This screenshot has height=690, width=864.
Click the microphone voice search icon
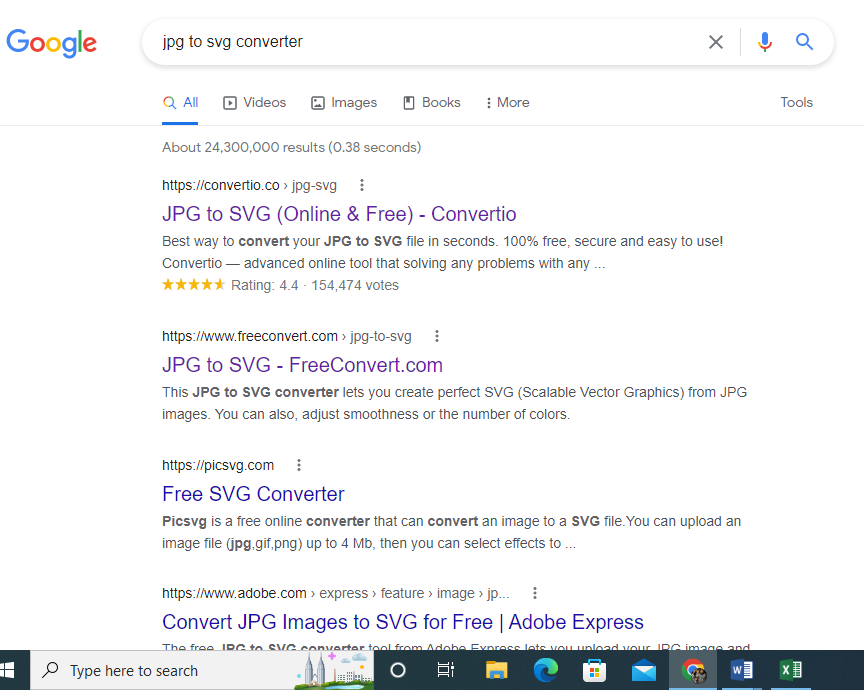pos(764,42)
